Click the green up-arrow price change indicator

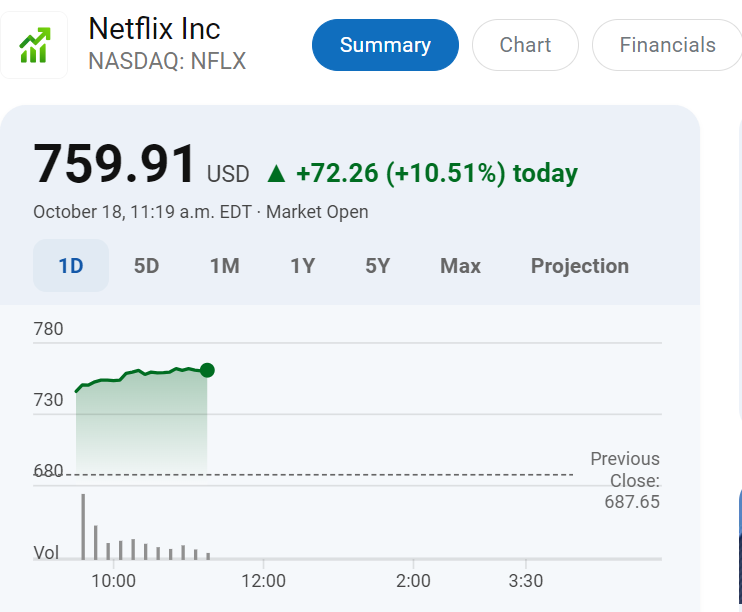(276, 174)
